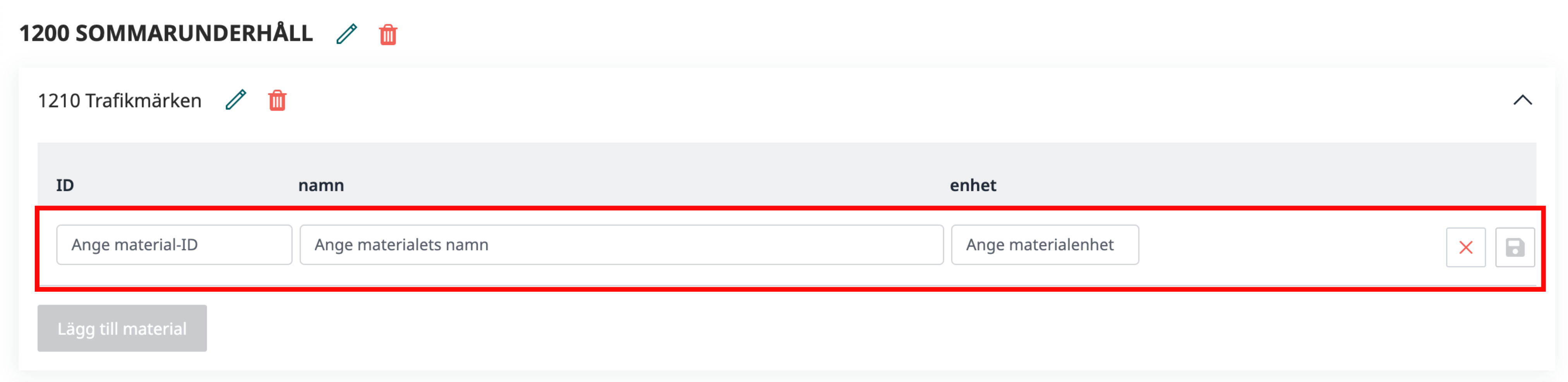Cancel the new material row with red X
The width and height of the screenshot is (1568, 382).
1465,247
